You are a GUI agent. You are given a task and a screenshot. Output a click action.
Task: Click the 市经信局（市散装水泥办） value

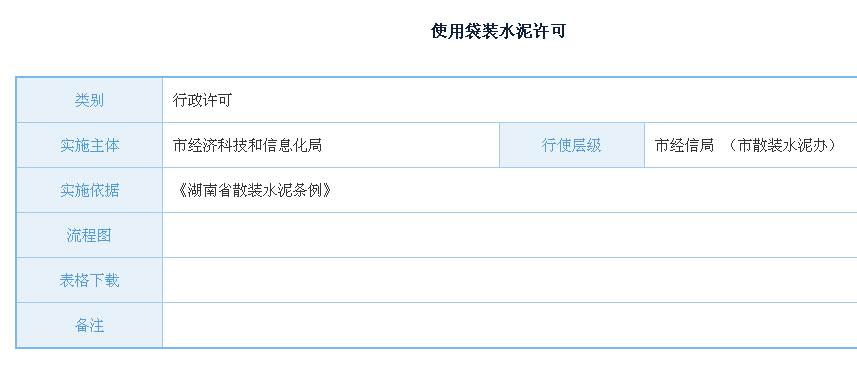748,145
